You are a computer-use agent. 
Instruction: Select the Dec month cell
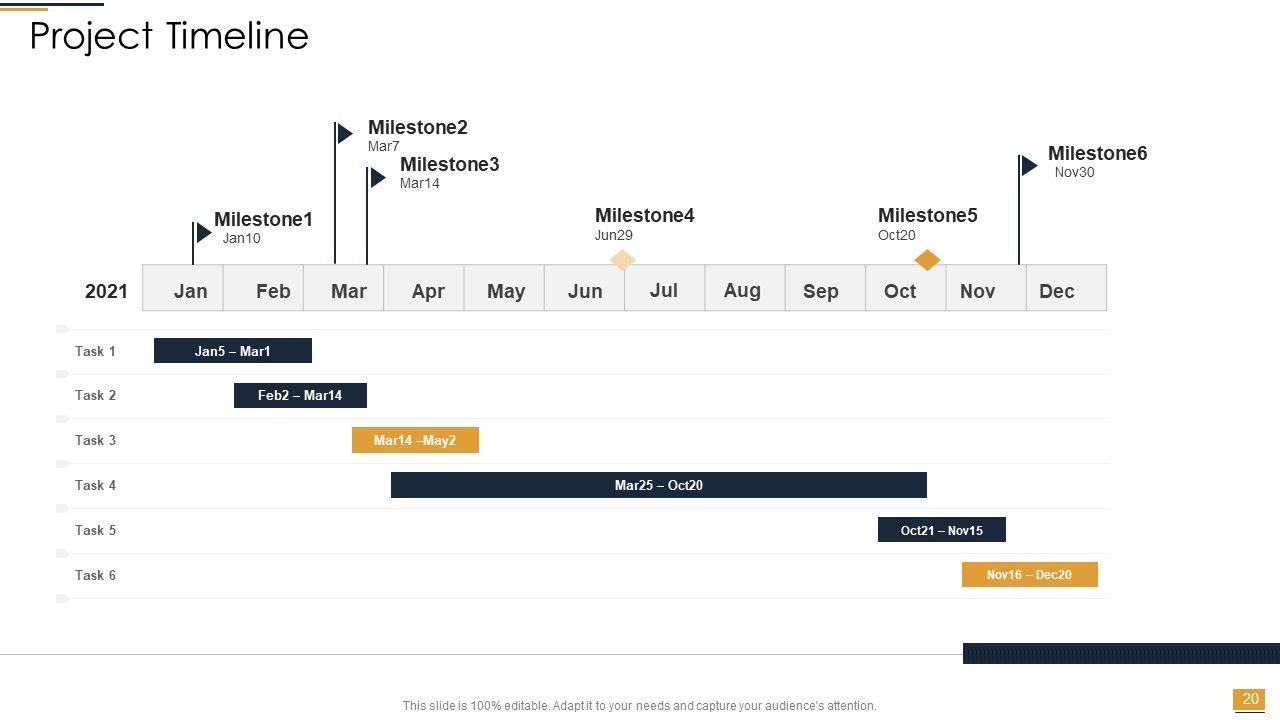1057,291
